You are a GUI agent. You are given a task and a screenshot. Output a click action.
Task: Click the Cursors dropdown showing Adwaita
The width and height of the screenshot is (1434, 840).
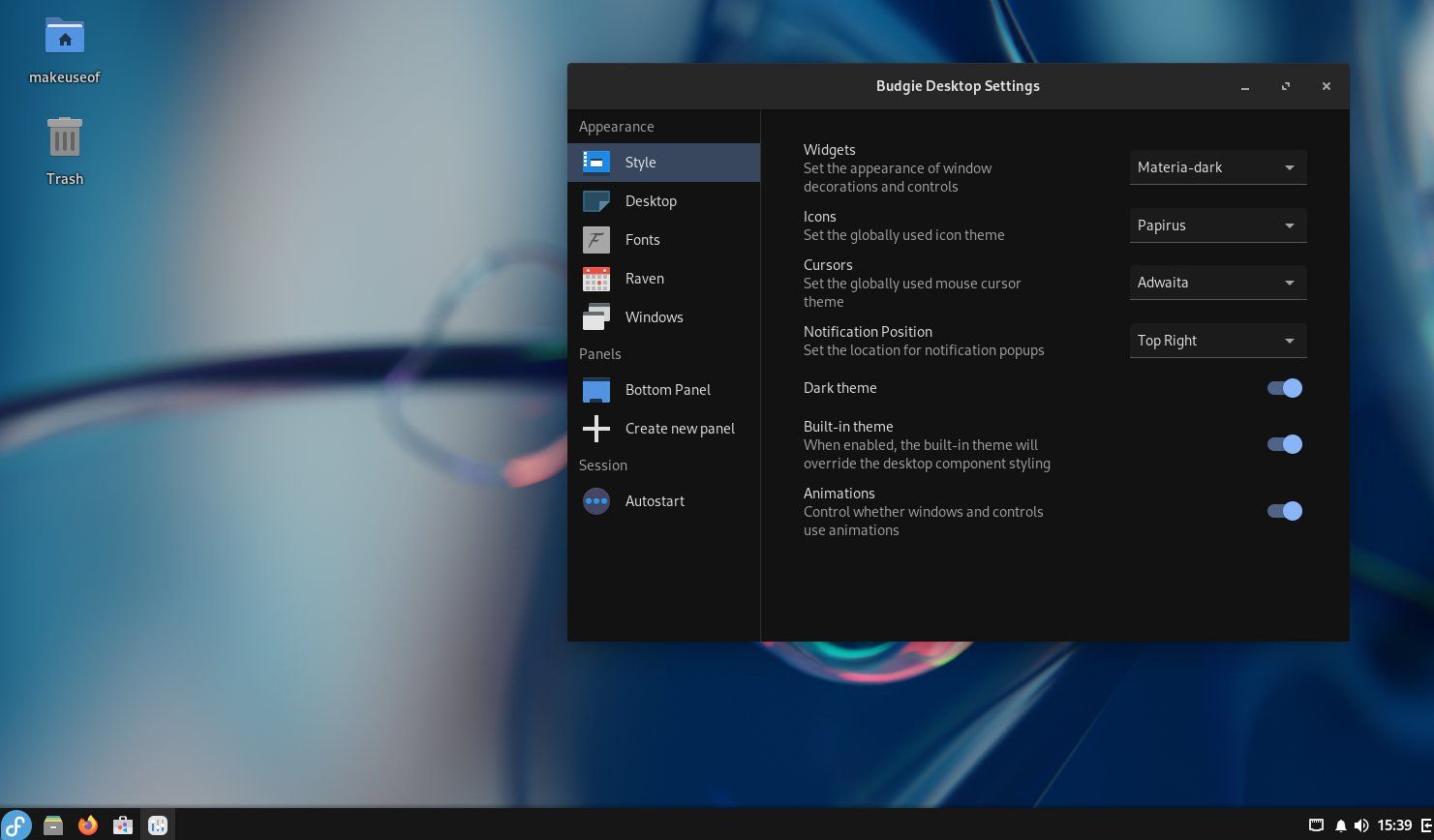(x=1217, y=283)
